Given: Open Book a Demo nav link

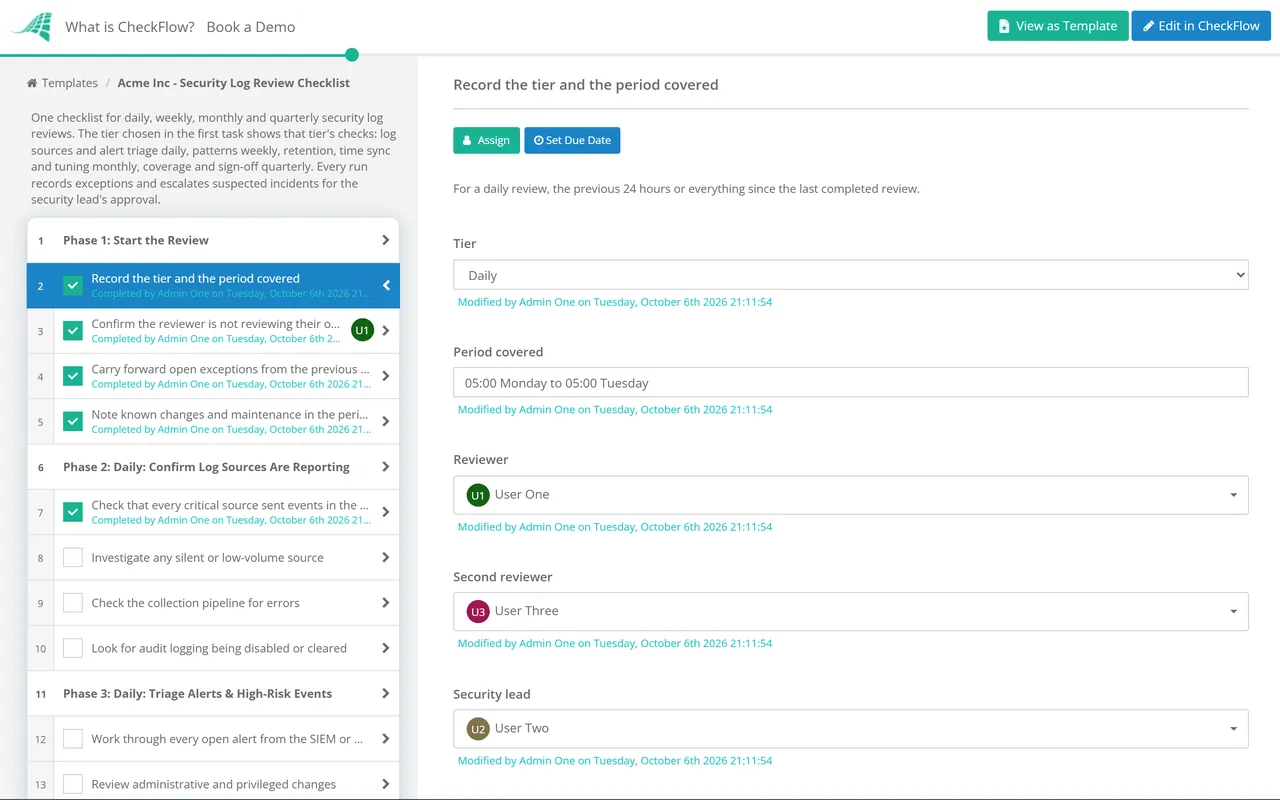Looking at the screenshot, I should pyautogui.click(x=251, y=27).
